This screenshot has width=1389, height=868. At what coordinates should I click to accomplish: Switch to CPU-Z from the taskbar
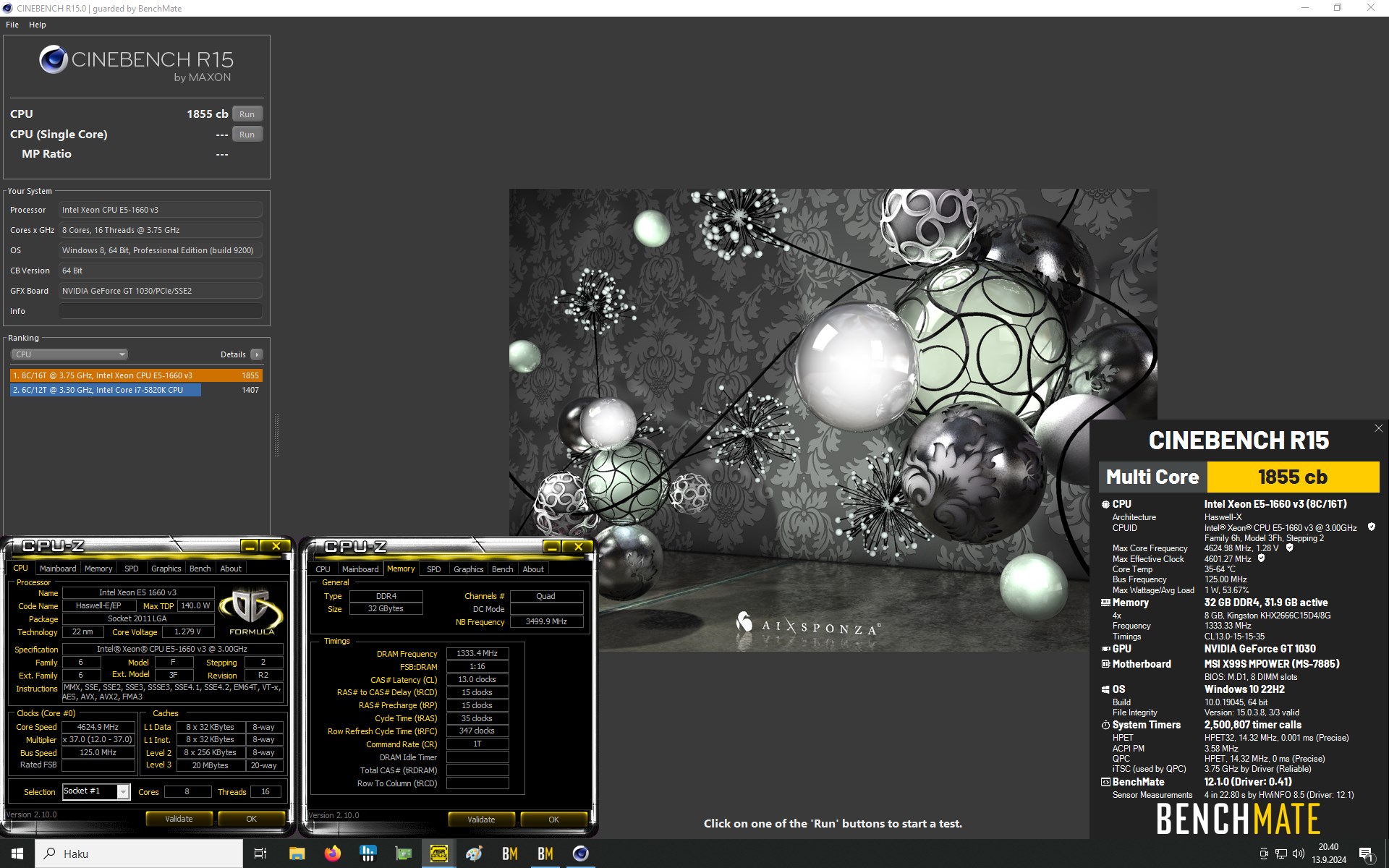pyautogui.click(x=438, y=854)
